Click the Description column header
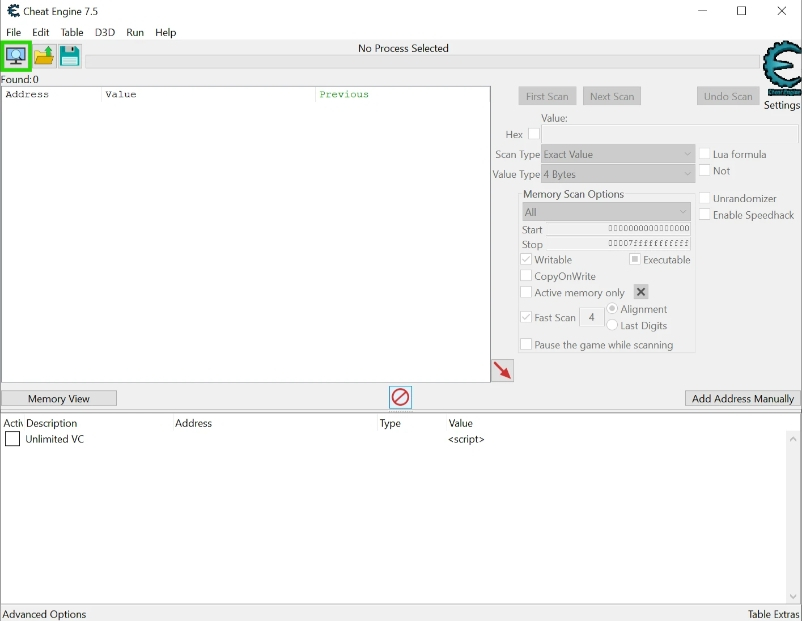Screen dimensions: 802x621 pos(98,423)
